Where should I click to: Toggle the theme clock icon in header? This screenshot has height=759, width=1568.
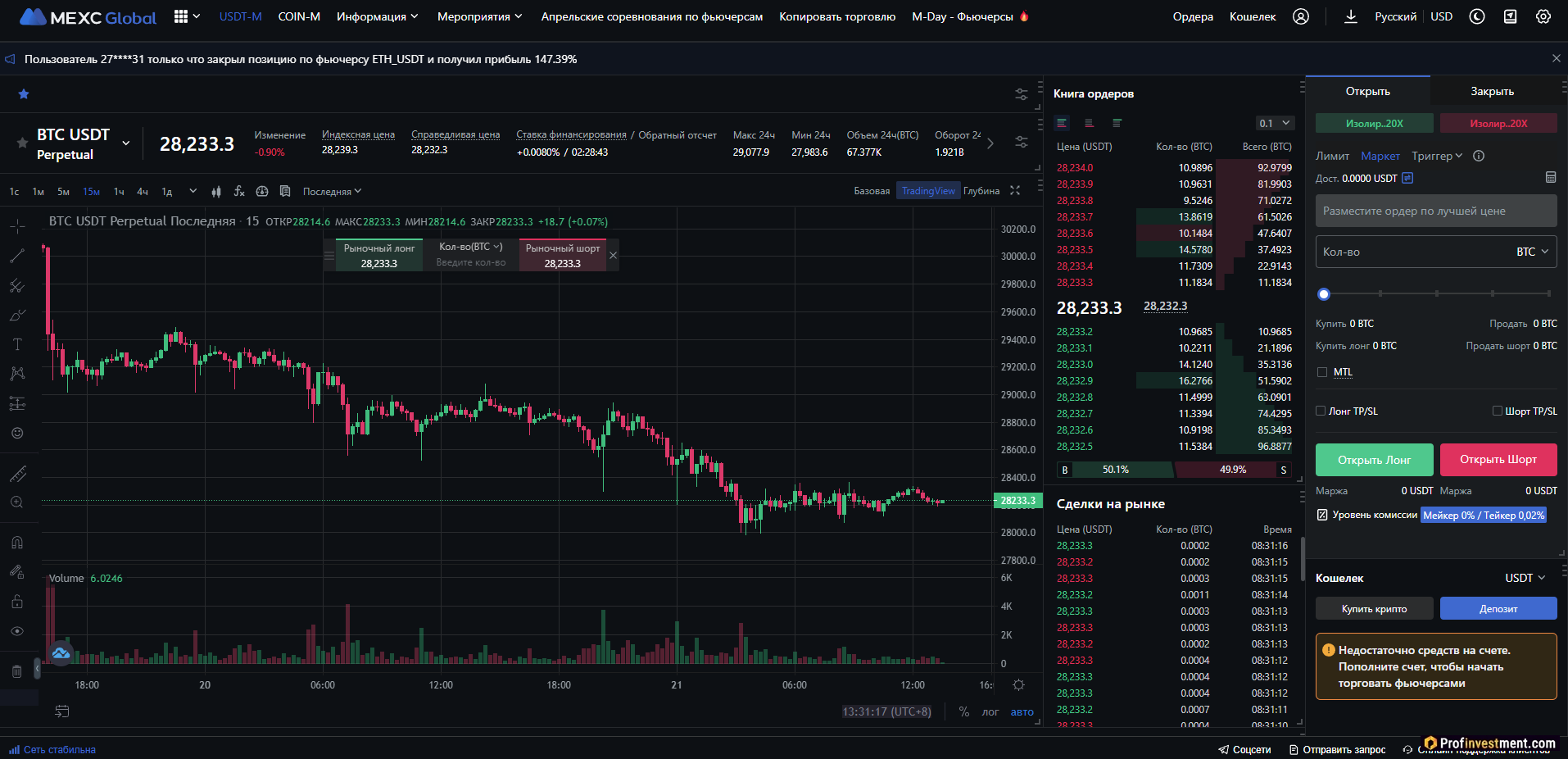pos(1477,16)
